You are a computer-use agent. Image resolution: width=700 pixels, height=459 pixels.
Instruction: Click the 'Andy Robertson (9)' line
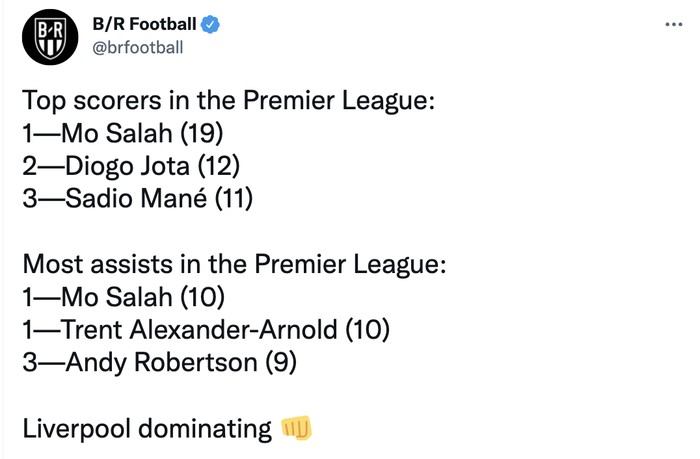(159, 362)
